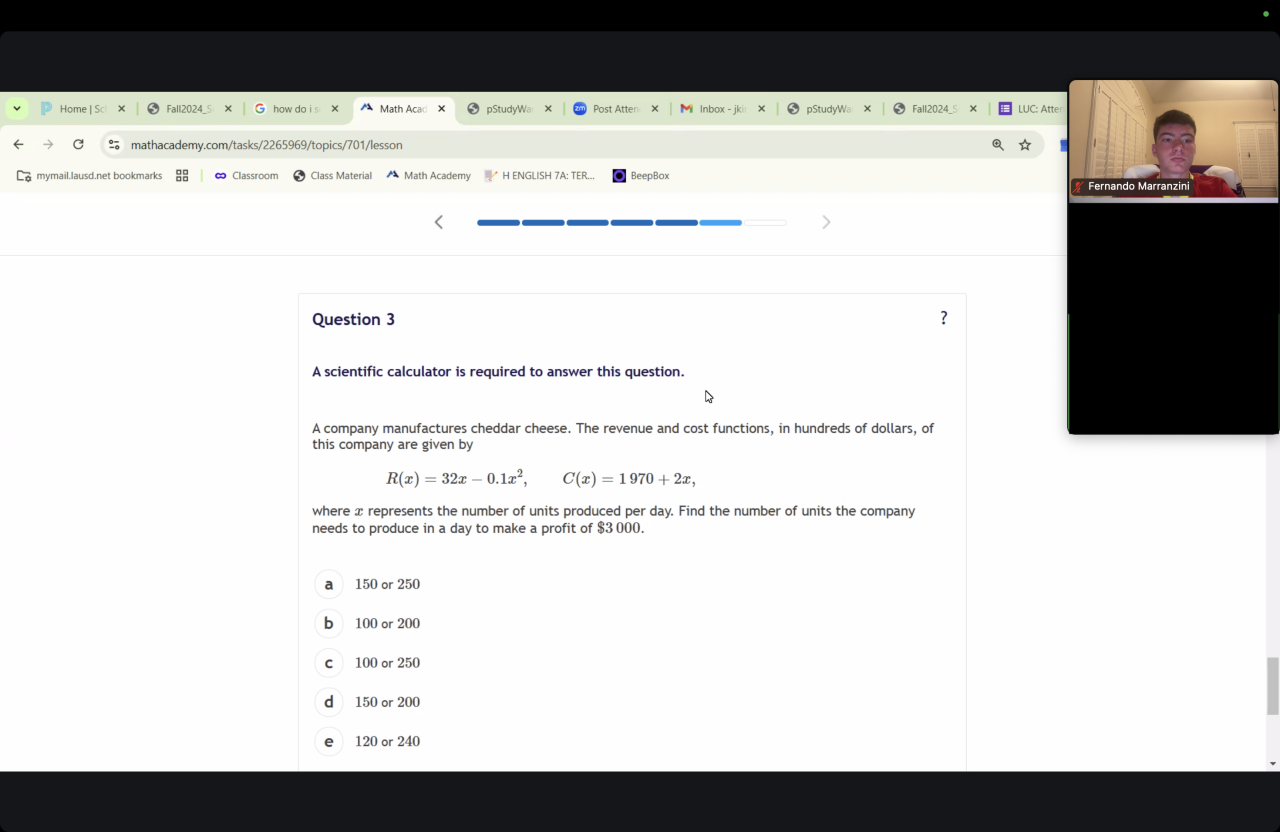Close the Math Acad tab

(x=441, y=109)
